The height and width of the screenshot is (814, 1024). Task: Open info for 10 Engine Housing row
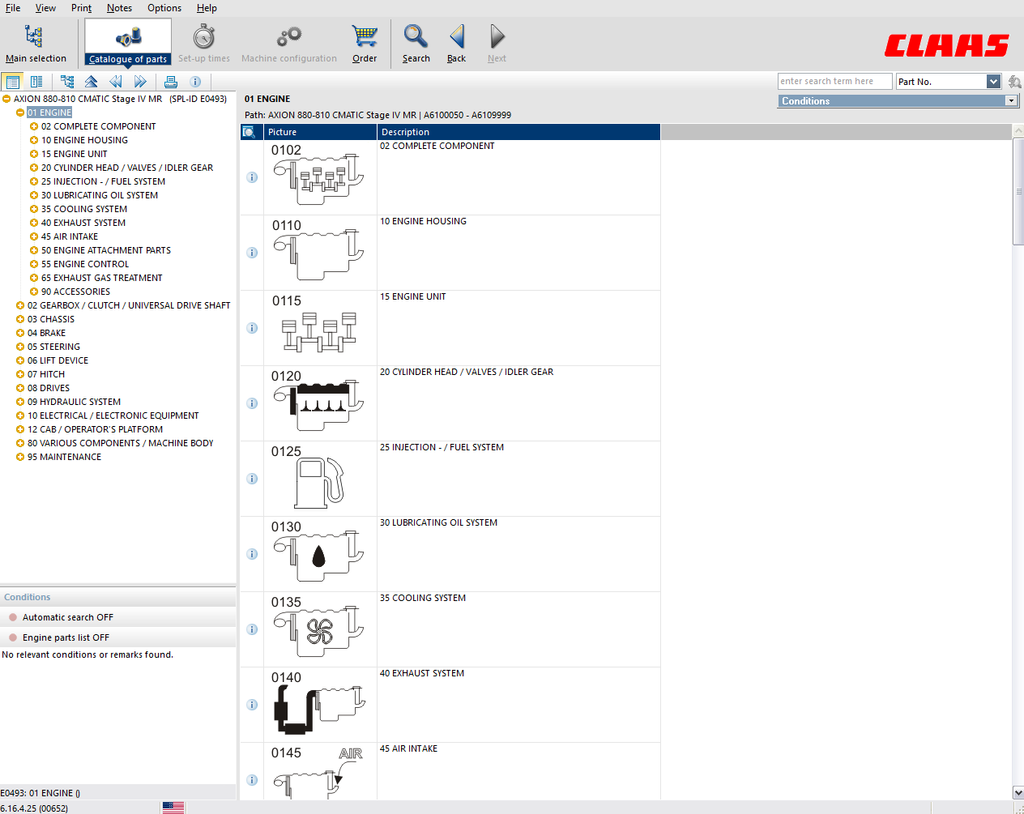tap(252, 252)
